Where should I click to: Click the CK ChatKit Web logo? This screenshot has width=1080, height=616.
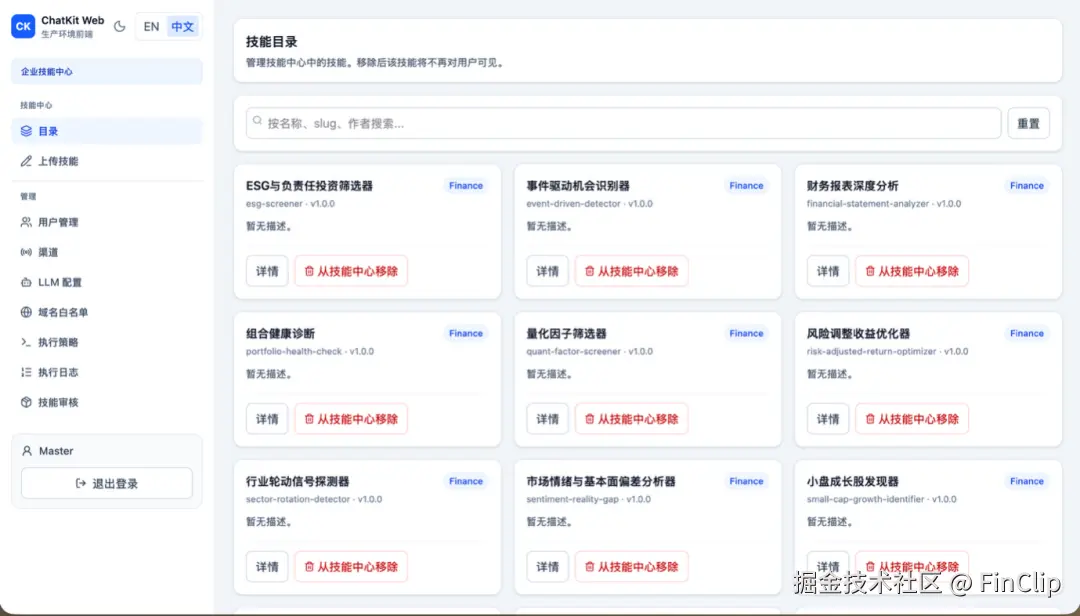[23, 26]
